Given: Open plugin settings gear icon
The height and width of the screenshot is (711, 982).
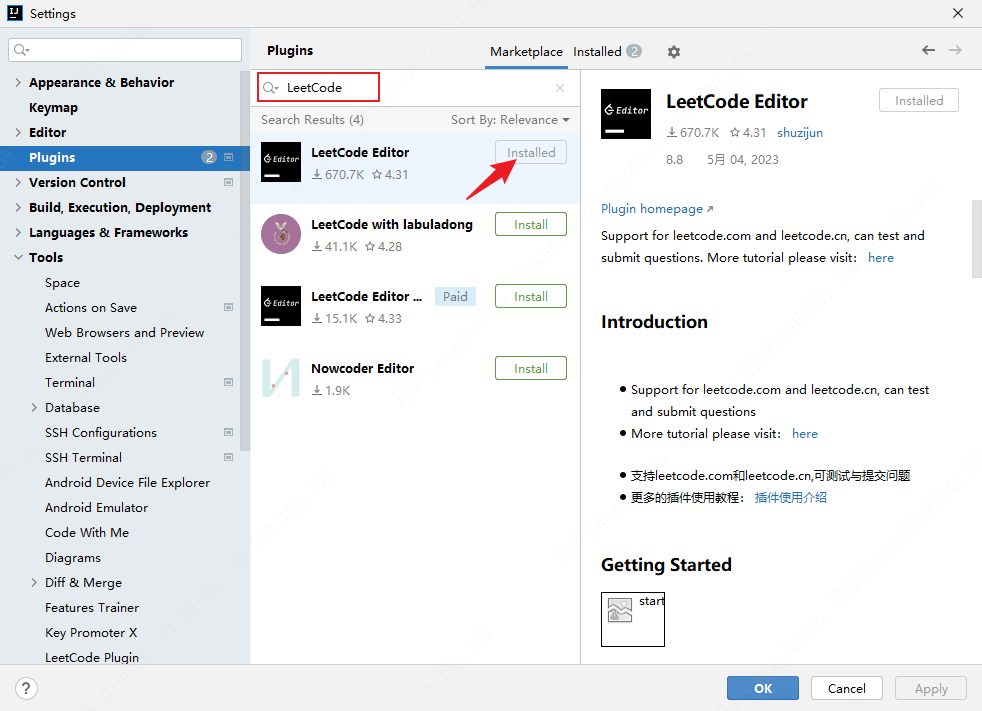Looking at the screenshot, I should tap(674, 52).
